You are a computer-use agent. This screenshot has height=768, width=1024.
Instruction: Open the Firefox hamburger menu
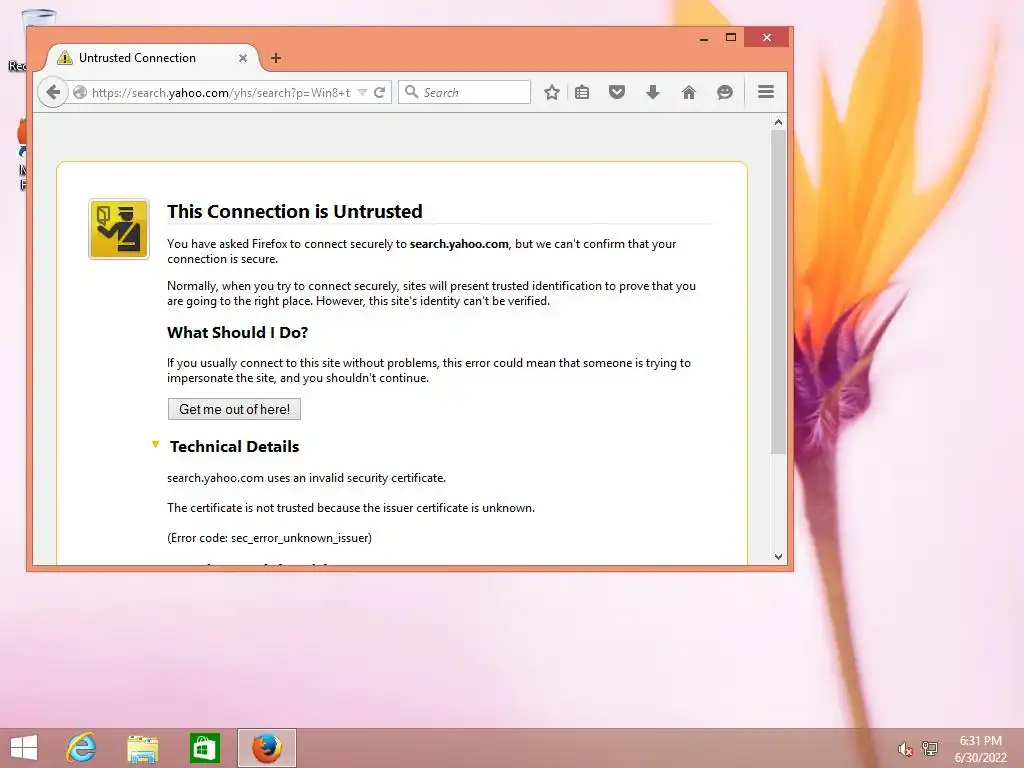pos(766,92)
